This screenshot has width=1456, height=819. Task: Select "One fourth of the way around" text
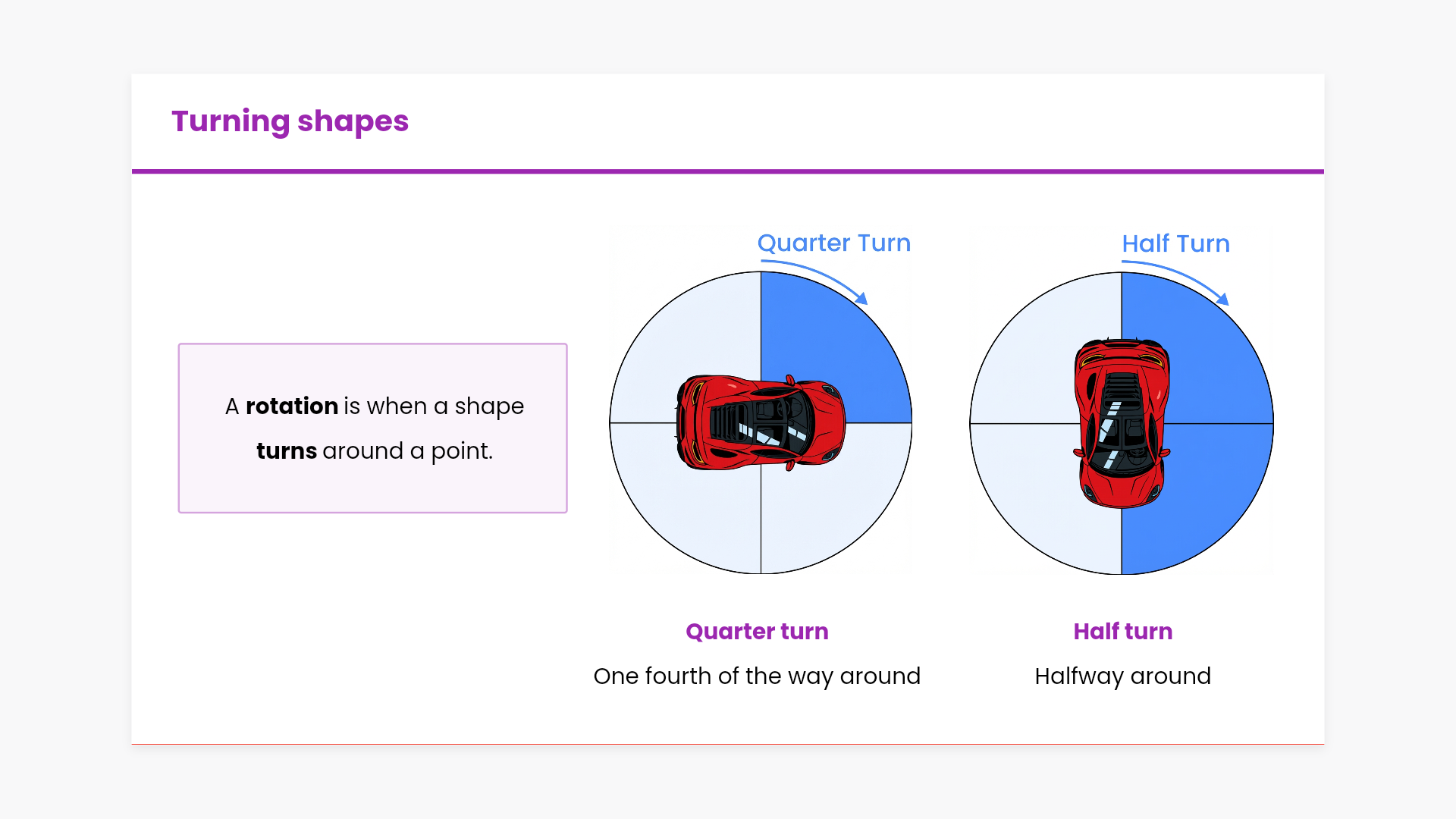pyautogui.click(x=757, y=676)
